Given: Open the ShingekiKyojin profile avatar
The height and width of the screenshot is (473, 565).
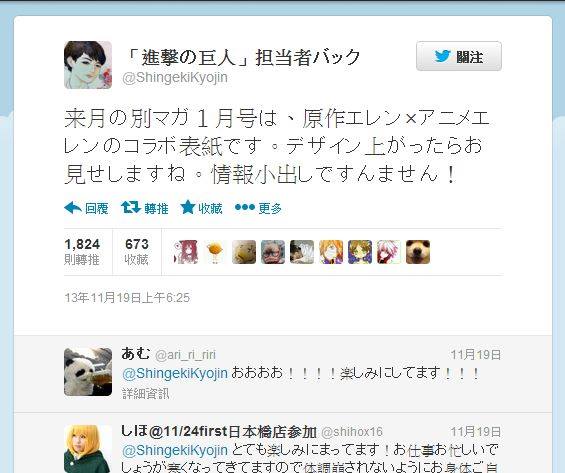Looking at the screenshot, I should pyautogui.click(x=88, y=65).
